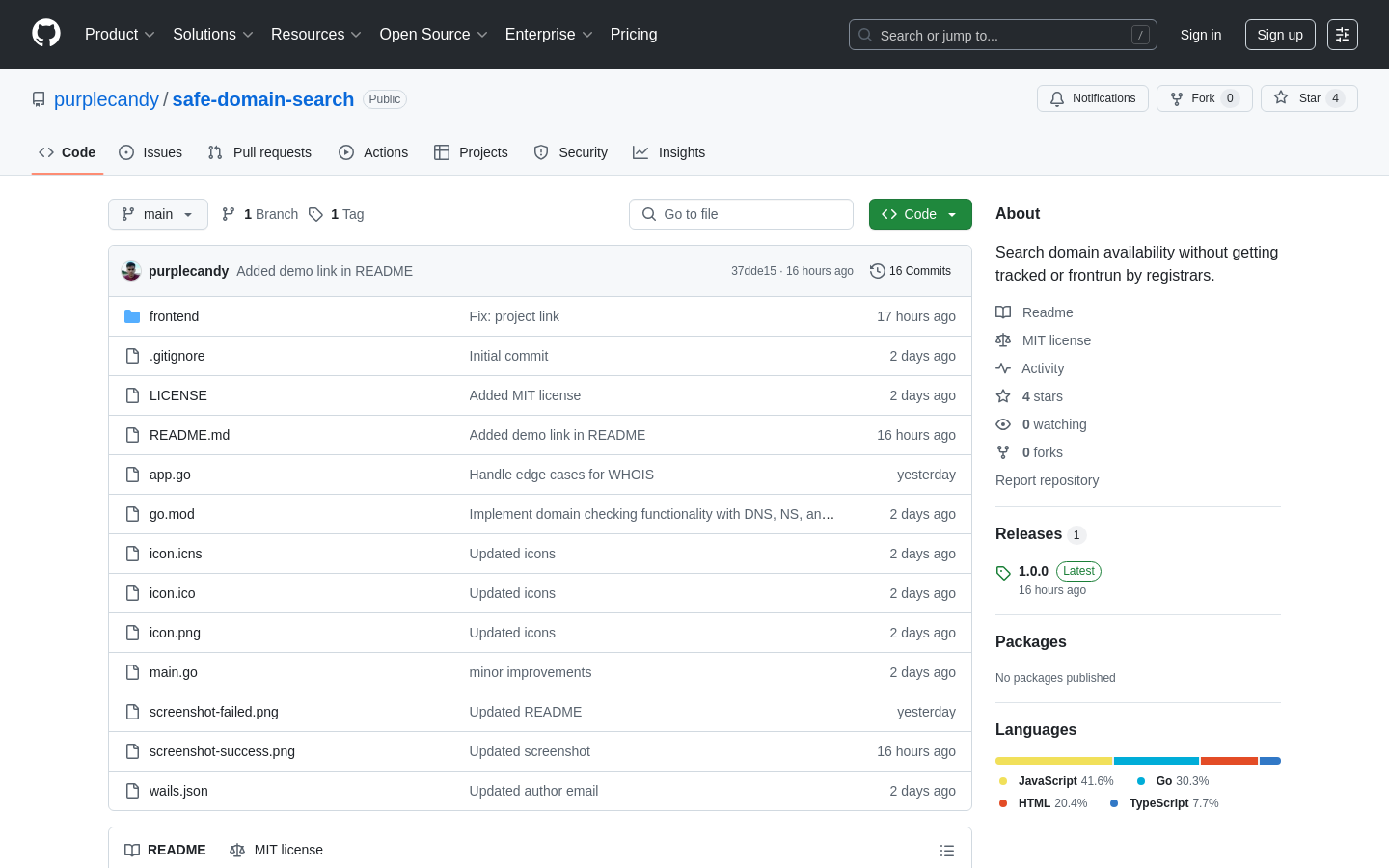Open the README outline list icon
This screenshot has height=868, width=1389.
coord(947,851)
